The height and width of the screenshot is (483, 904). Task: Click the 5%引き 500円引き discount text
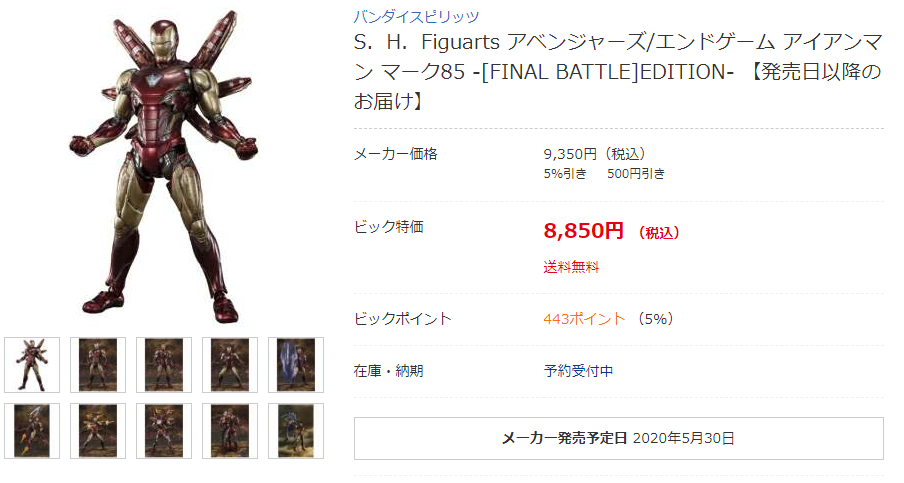pos(604,173)
